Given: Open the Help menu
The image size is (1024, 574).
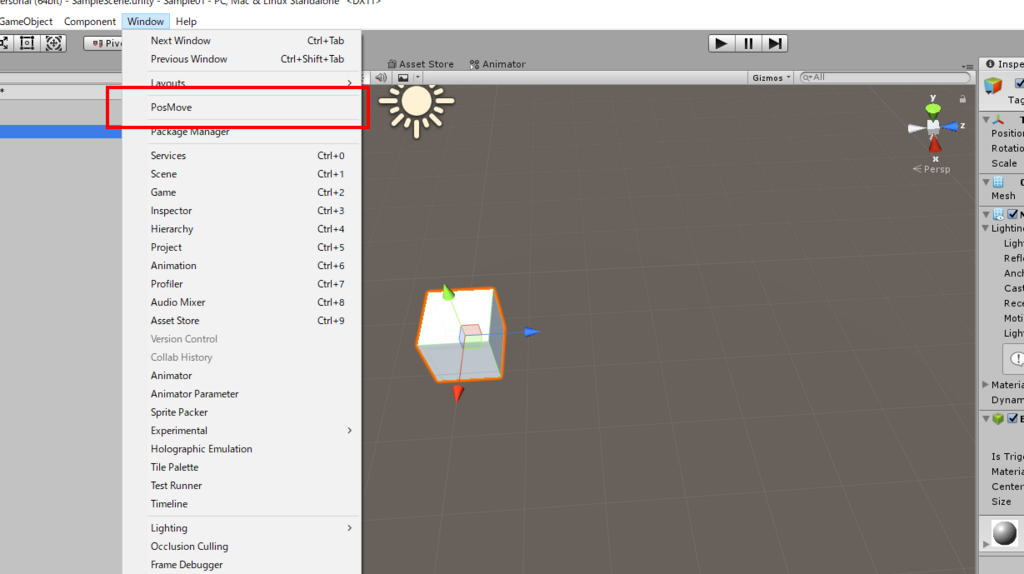Looking at the screenshot, I should tap(186, 22).
